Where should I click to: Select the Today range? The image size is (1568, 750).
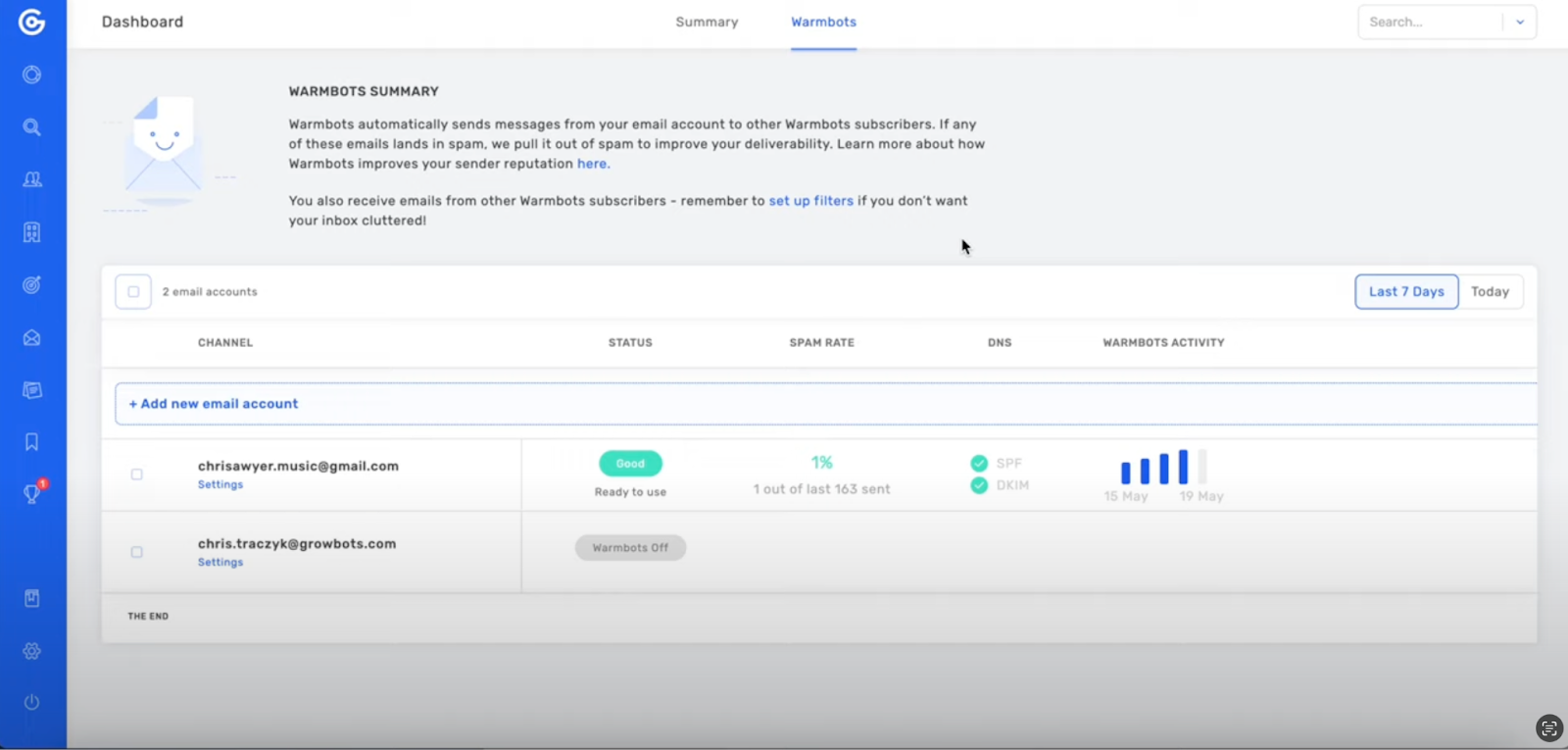tap(1490, 291)
